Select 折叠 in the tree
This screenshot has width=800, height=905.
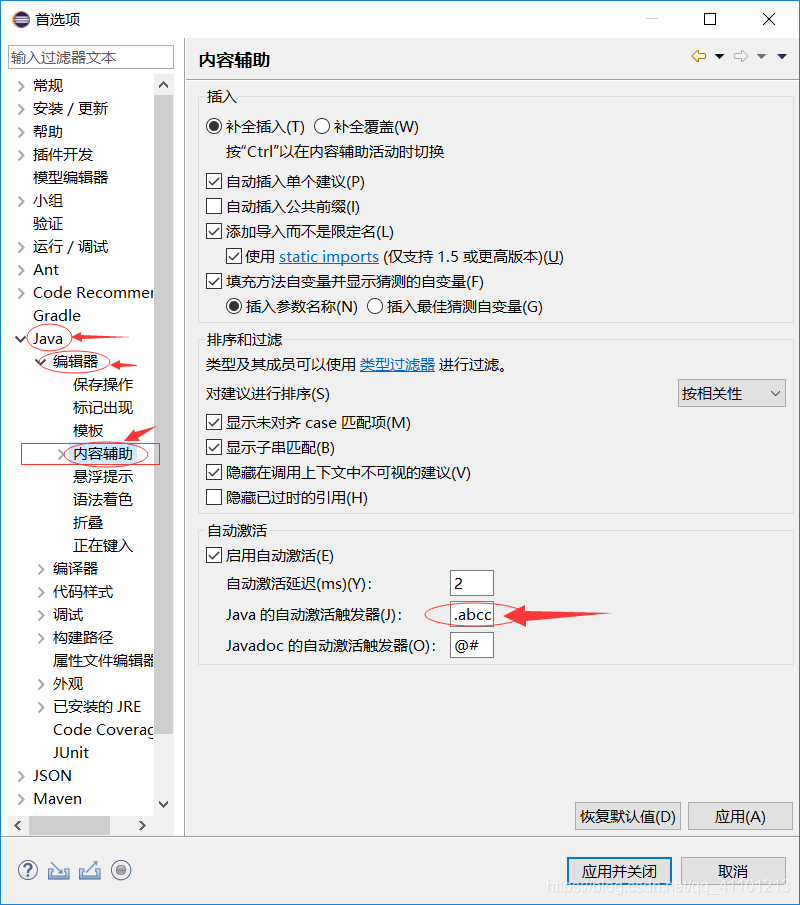pyautogui.click(x=88, y=522)
